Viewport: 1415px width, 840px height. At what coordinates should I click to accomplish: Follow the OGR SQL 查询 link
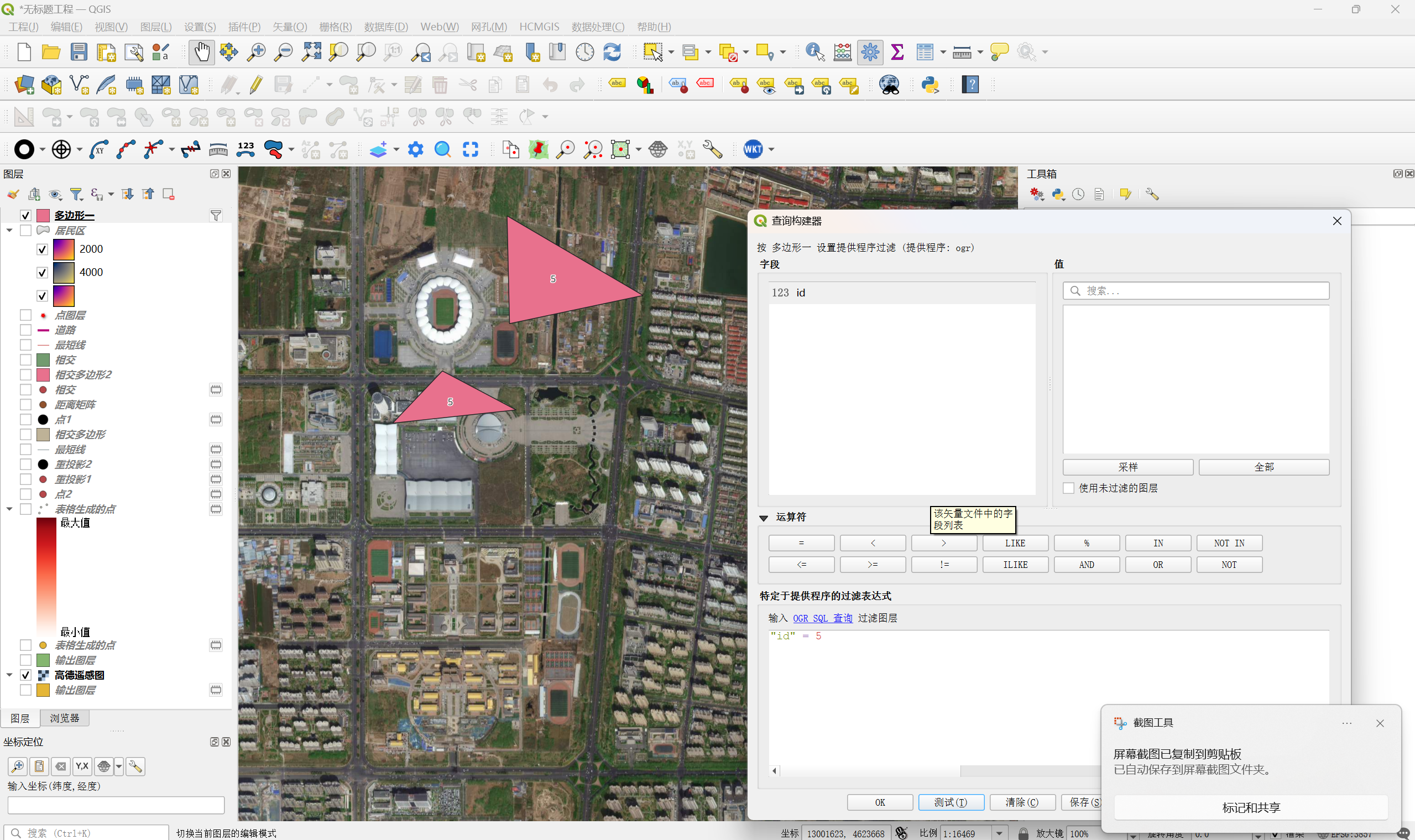(822, 618)
